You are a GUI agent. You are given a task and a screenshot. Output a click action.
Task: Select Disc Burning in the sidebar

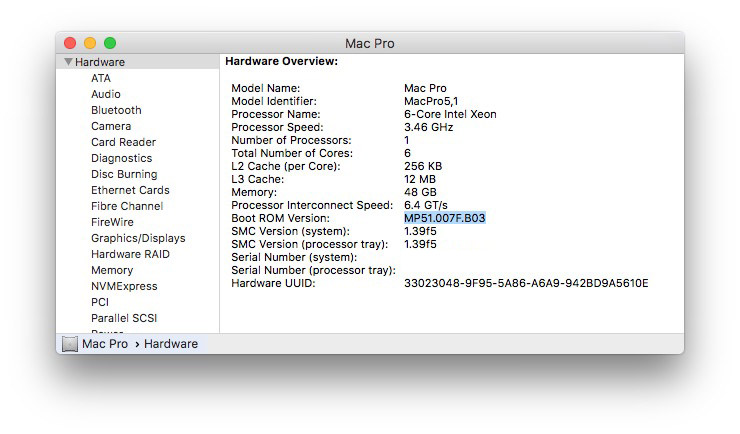tap(124, 175)
